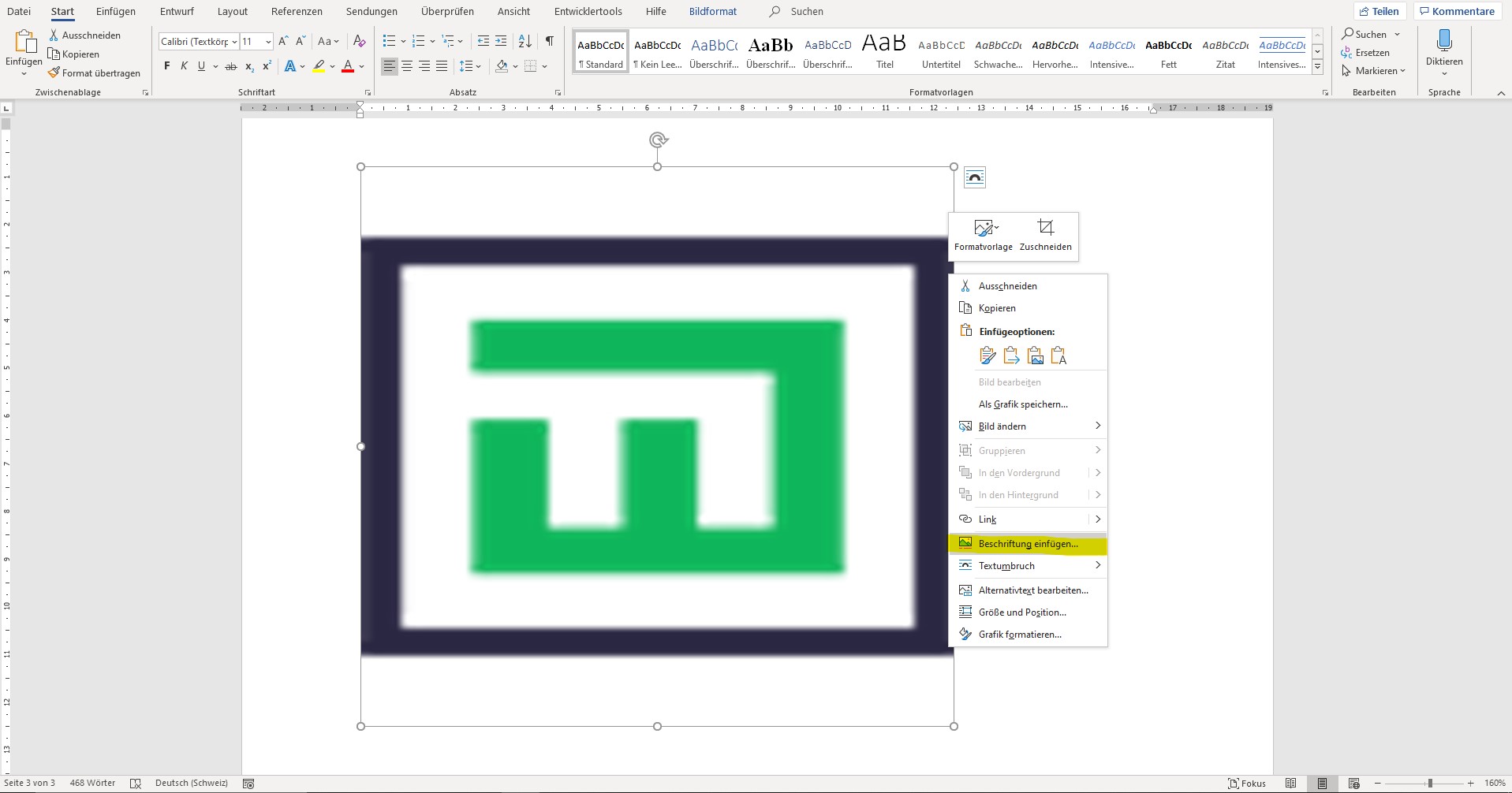Apply Überschrift 1 style
Image resolution: width=1512 pixels, height=793 pixels.
tap(714, 53)
